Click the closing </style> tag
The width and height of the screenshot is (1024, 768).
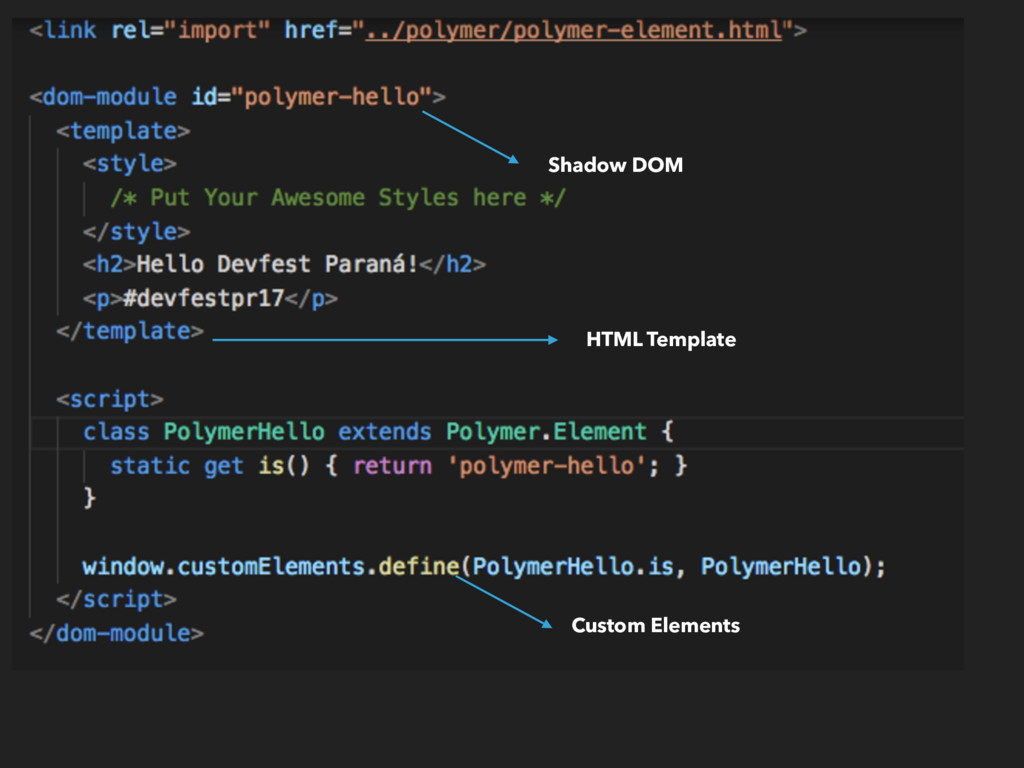click(136, 231)
